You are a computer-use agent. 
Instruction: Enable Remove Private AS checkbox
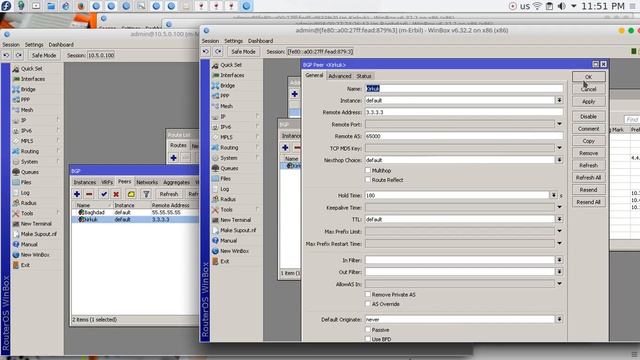368,294
